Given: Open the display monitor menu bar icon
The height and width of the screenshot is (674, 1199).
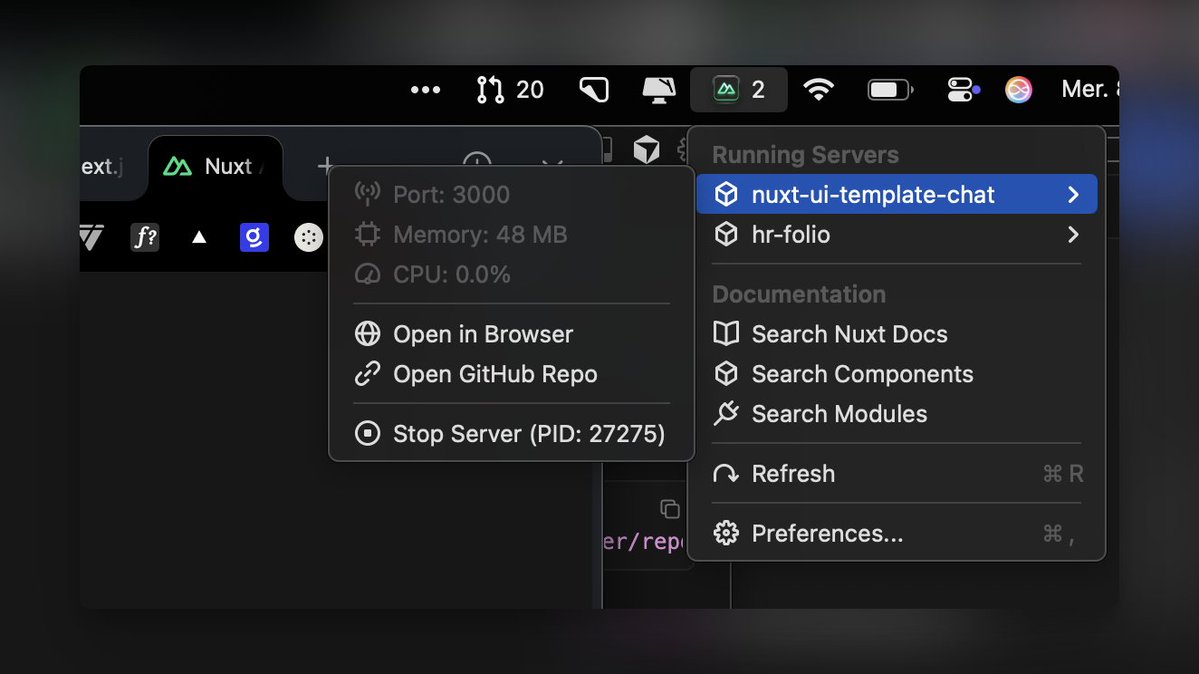Looking at the screenshot, I should click(658, 90).
